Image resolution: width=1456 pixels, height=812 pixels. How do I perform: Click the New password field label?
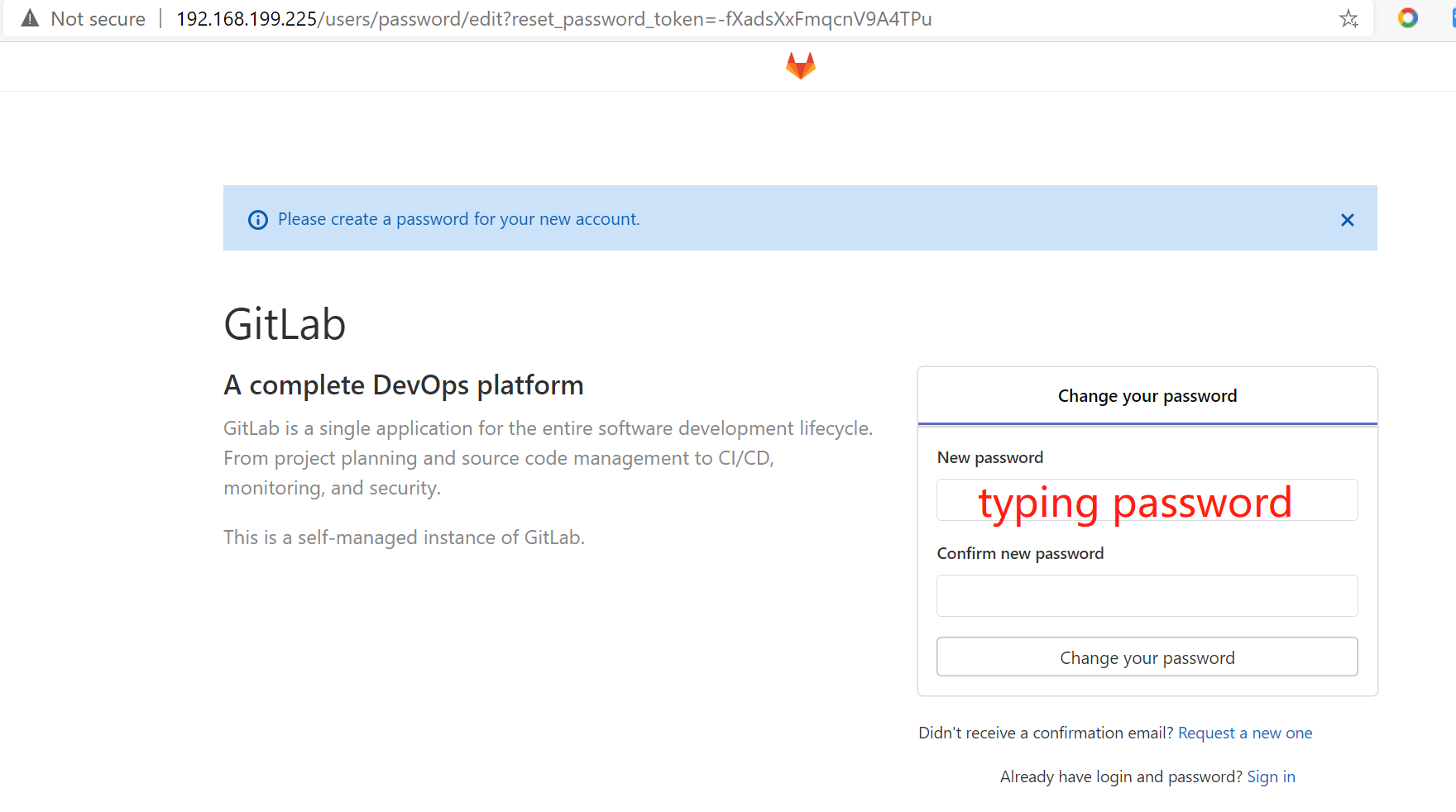989,457
